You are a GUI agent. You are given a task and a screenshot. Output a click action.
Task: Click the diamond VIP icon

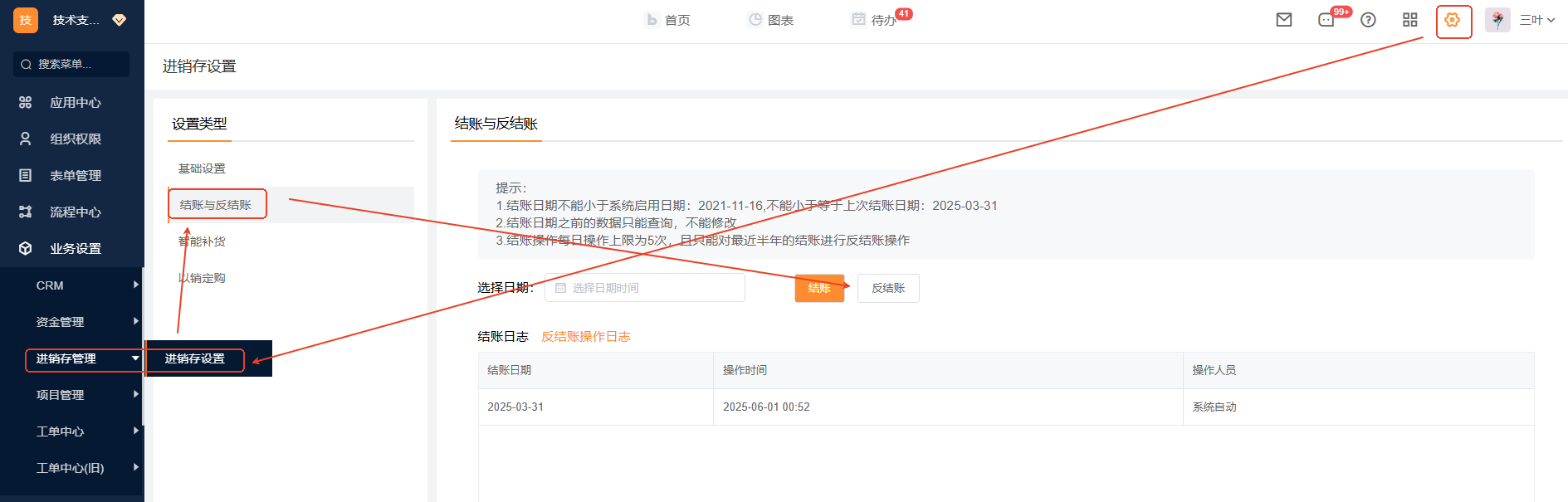coord(120,20)
